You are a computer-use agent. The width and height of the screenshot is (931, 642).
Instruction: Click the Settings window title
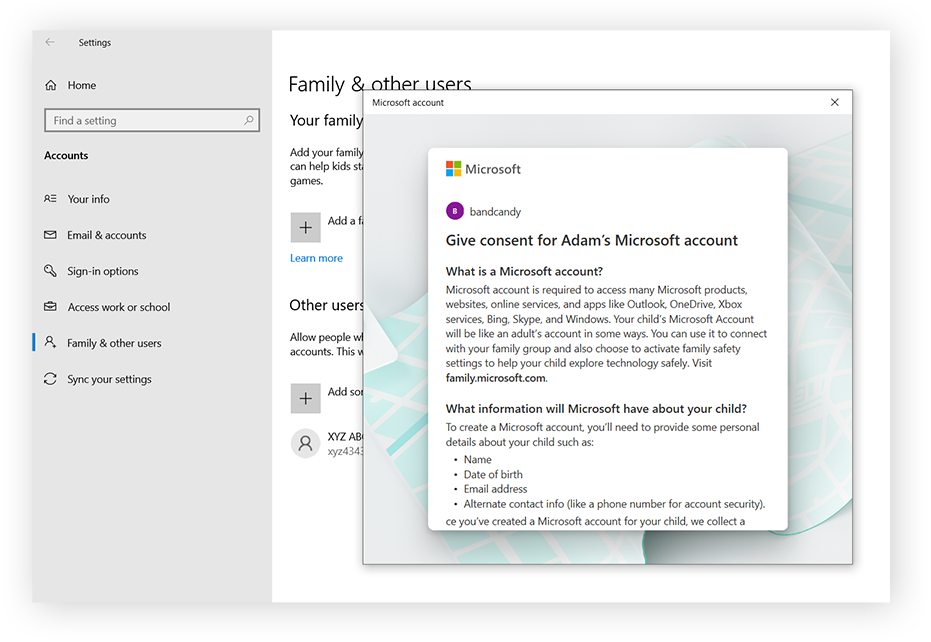tap(94, 43)
